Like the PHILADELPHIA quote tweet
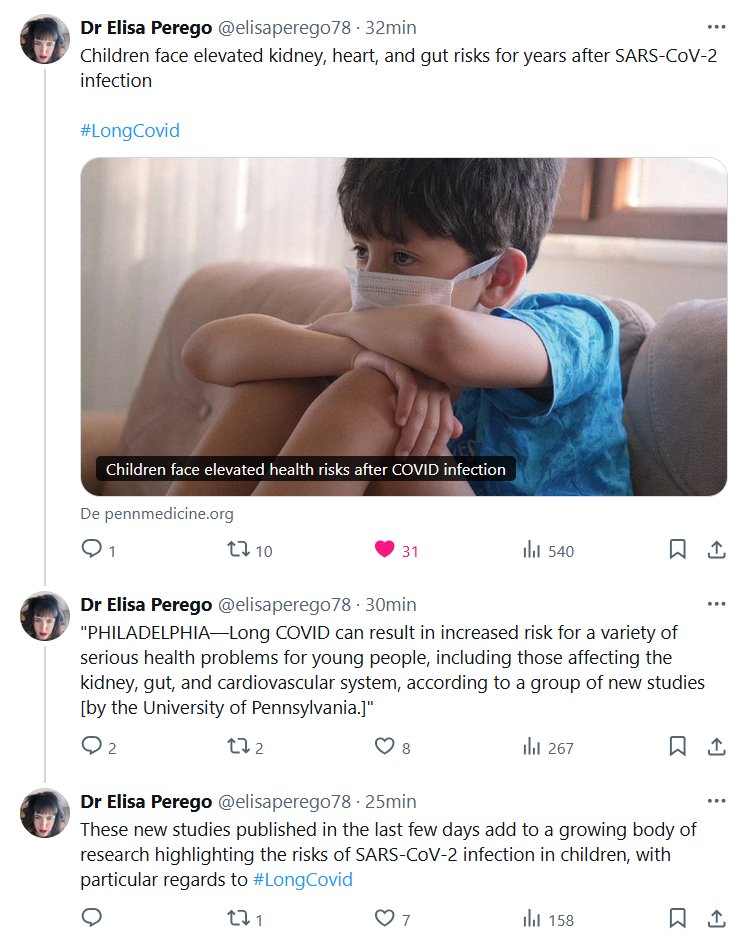748x944 pixels. point(385,747)
